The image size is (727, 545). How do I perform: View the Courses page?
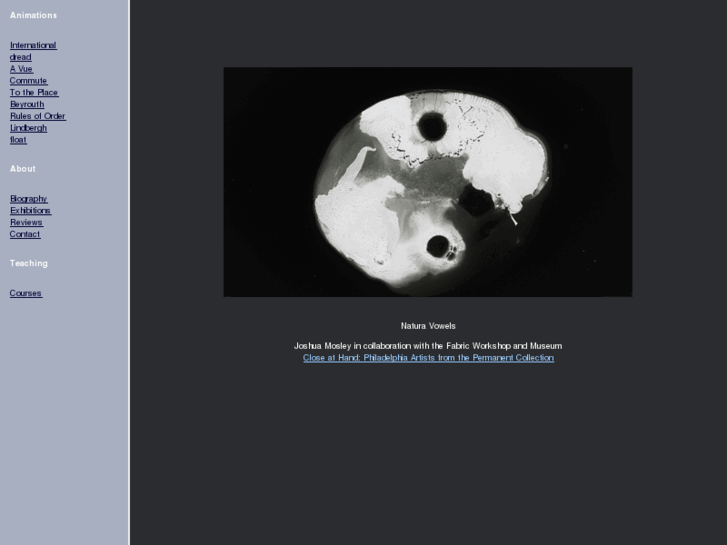[x=26, y=293]
